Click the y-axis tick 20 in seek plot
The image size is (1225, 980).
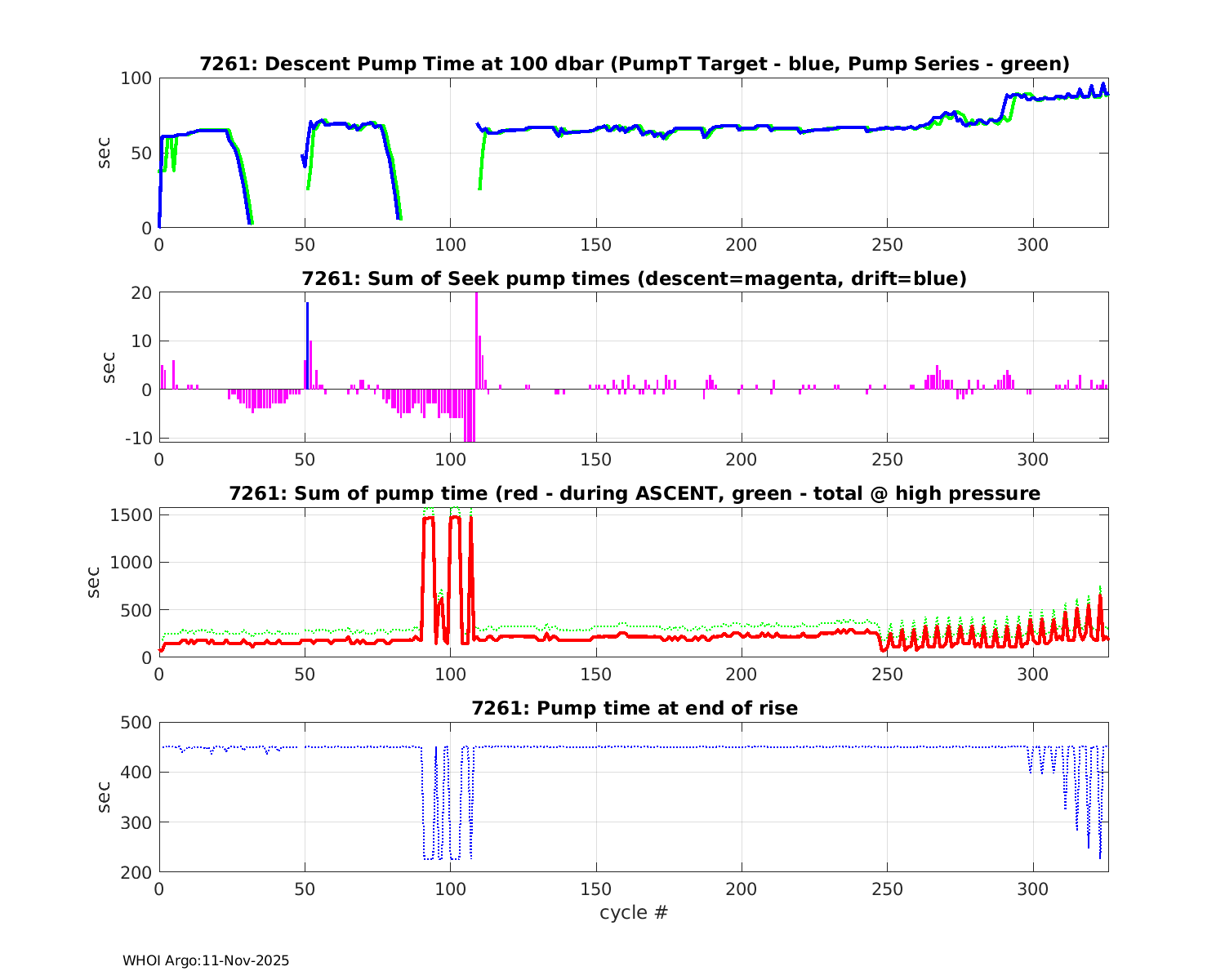coord(141,293)
